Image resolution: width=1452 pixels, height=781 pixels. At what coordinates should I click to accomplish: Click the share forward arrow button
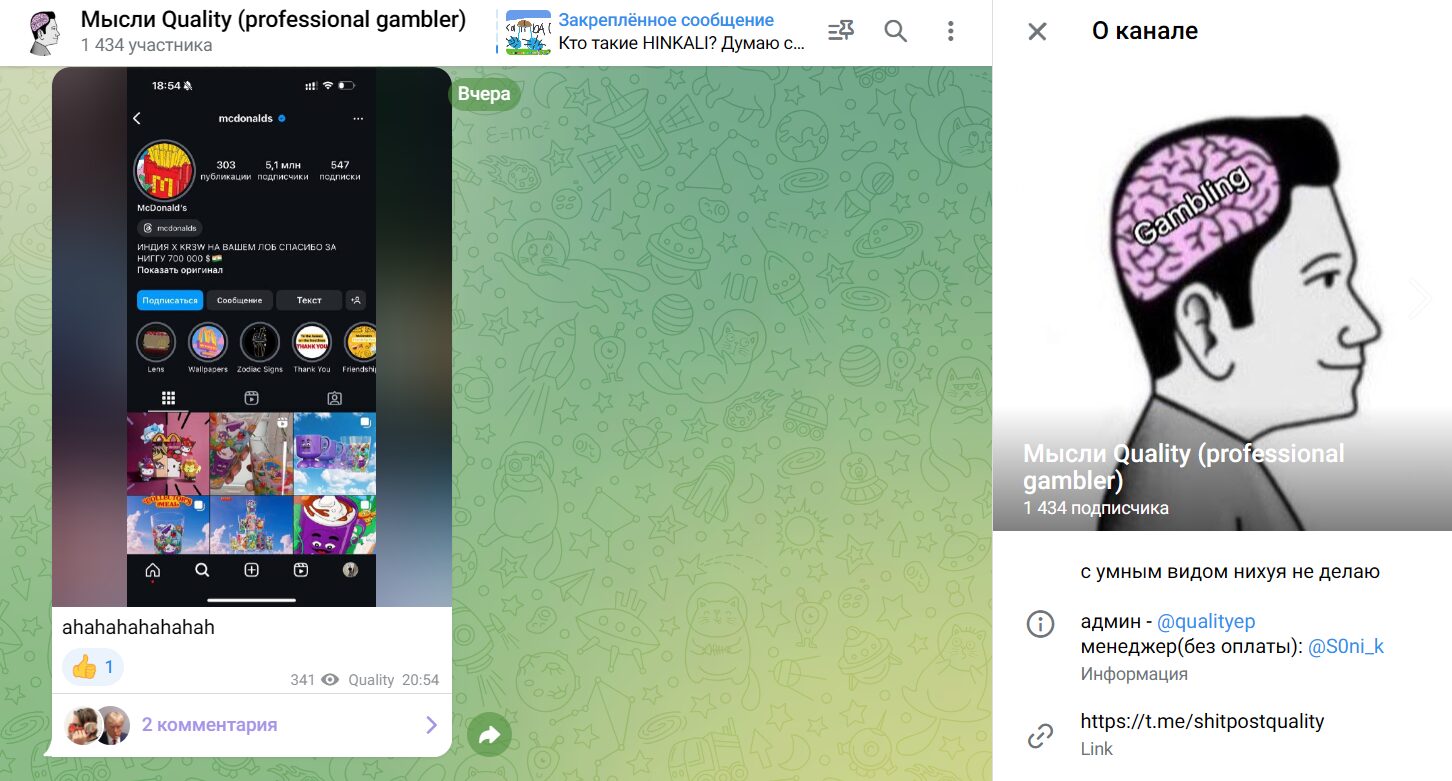(x=489, y=736)
